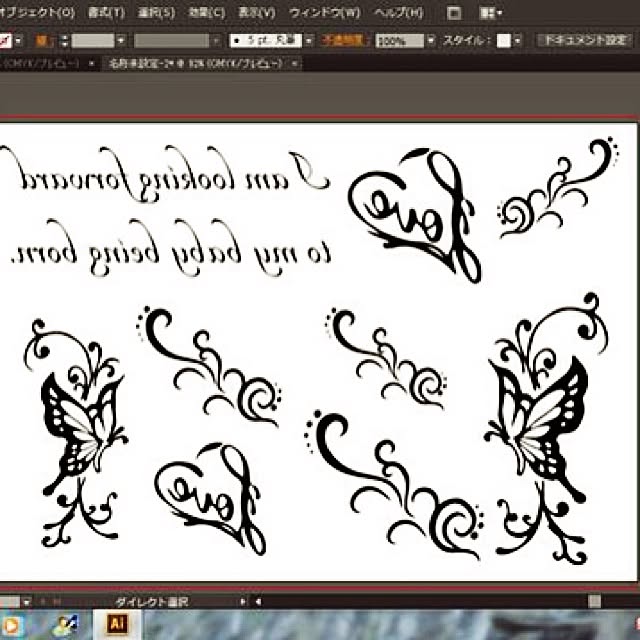
Task: Click the orange 不透明度 opacity link
Action: pos(343,40)
